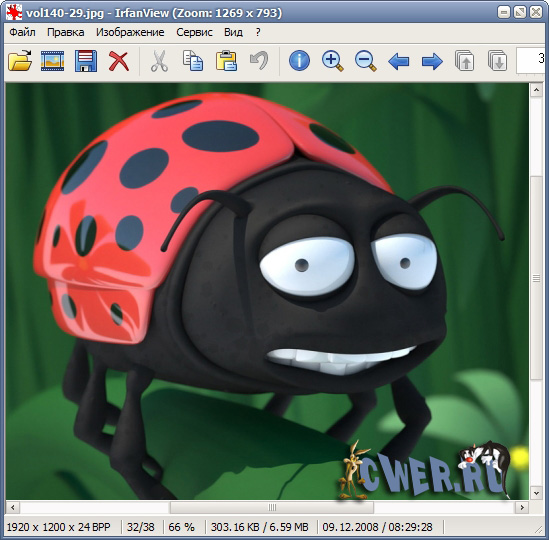Image resolution: width=549 pixels, height=540 pixels.
Task: Click the Save floppy disk icon
Action: tap(86, 61)
